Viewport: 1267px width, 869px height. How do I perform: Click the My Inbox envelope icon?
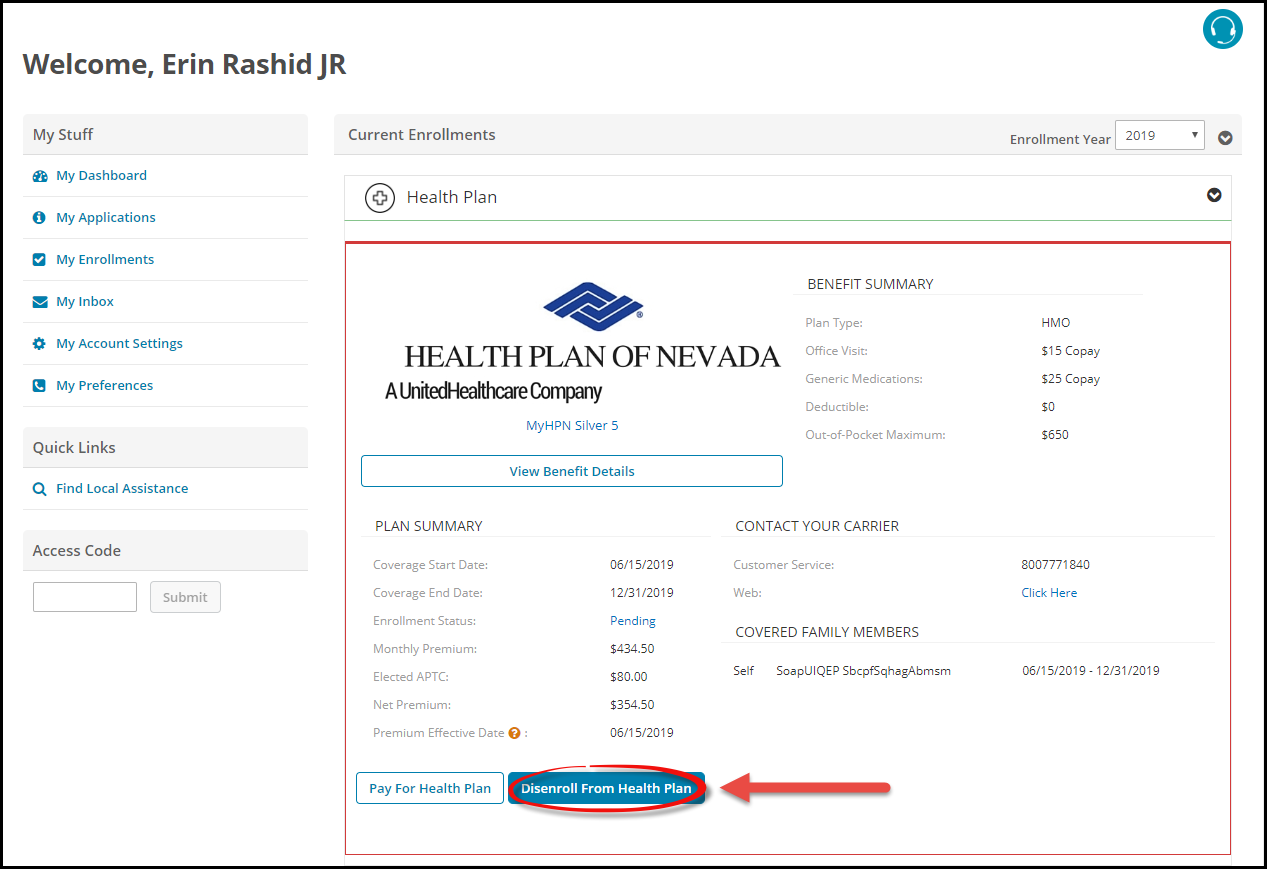[39, 302]
